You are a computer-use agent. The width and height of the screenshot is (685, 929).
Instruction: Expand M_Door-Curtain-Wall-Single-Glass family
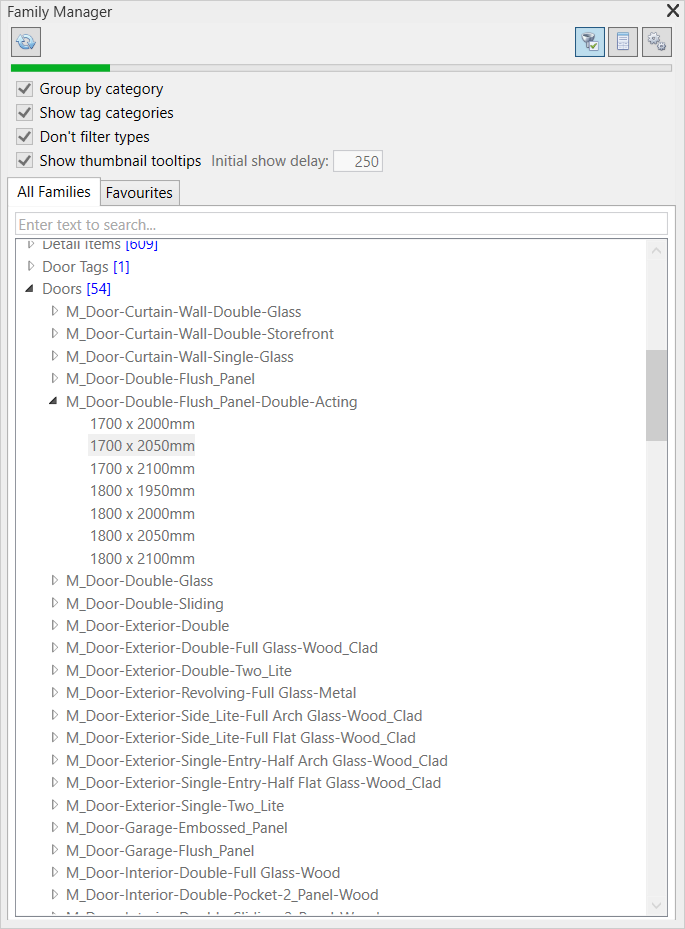(x=55, y=356)
